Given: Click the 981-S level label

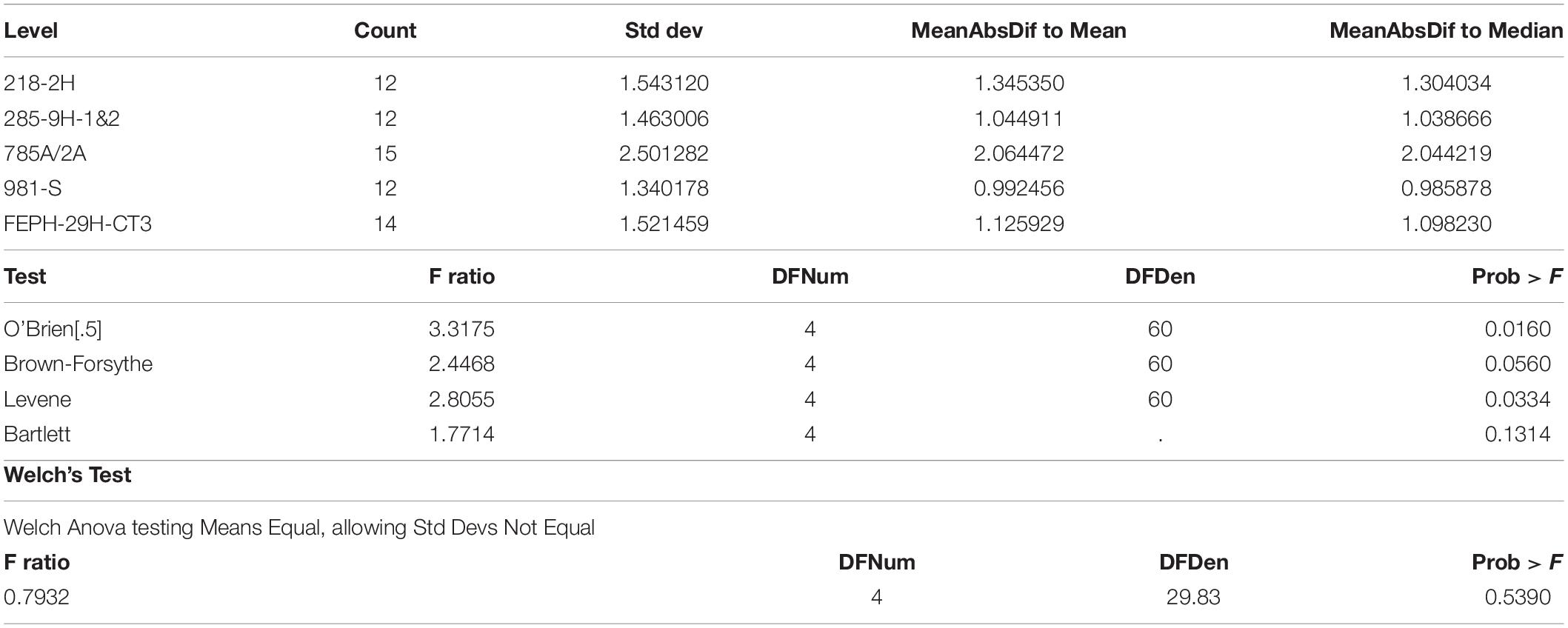Looking at the screenshot, I should click(33, 188).
